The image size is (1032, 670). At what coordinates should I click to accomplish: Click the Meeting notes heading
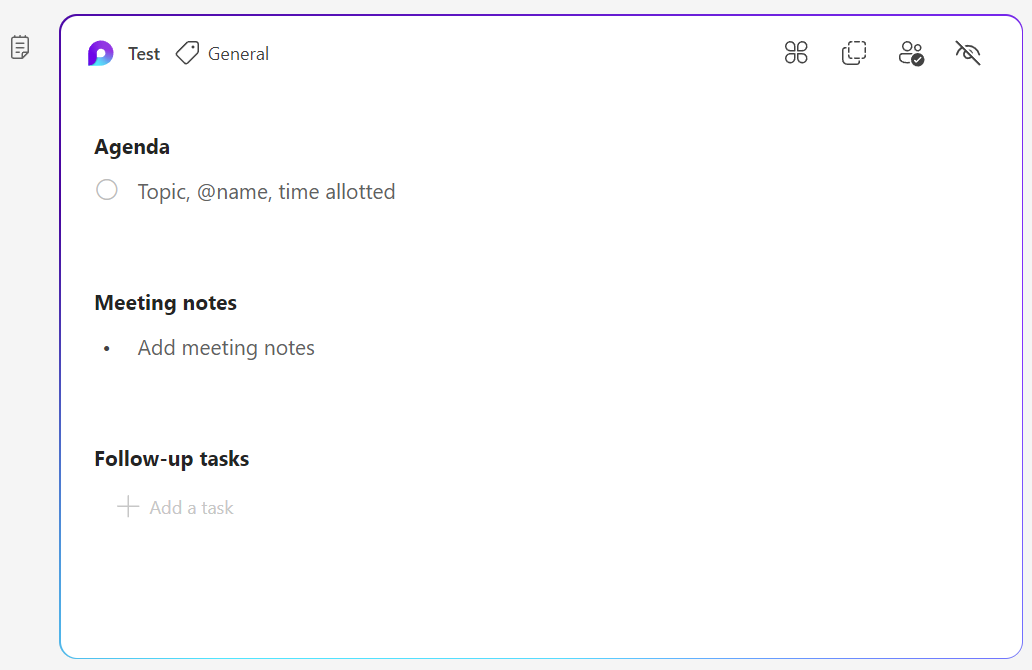165,303
